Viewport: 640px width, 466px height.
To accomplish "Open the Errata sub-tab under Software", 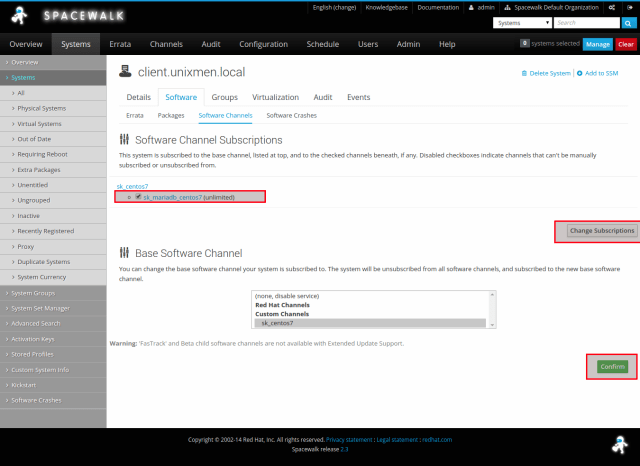I will coord(135,115).
